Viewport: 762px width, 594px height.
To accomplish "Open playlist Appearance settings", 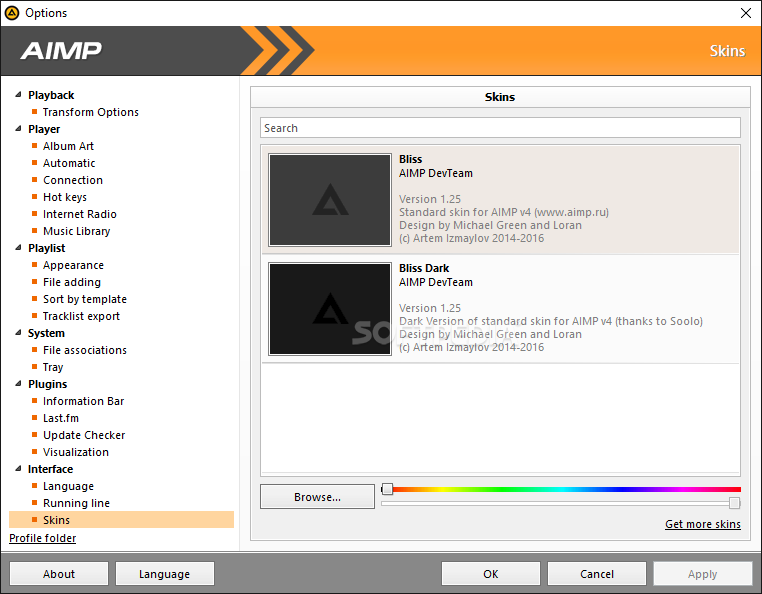I will 73,265.
